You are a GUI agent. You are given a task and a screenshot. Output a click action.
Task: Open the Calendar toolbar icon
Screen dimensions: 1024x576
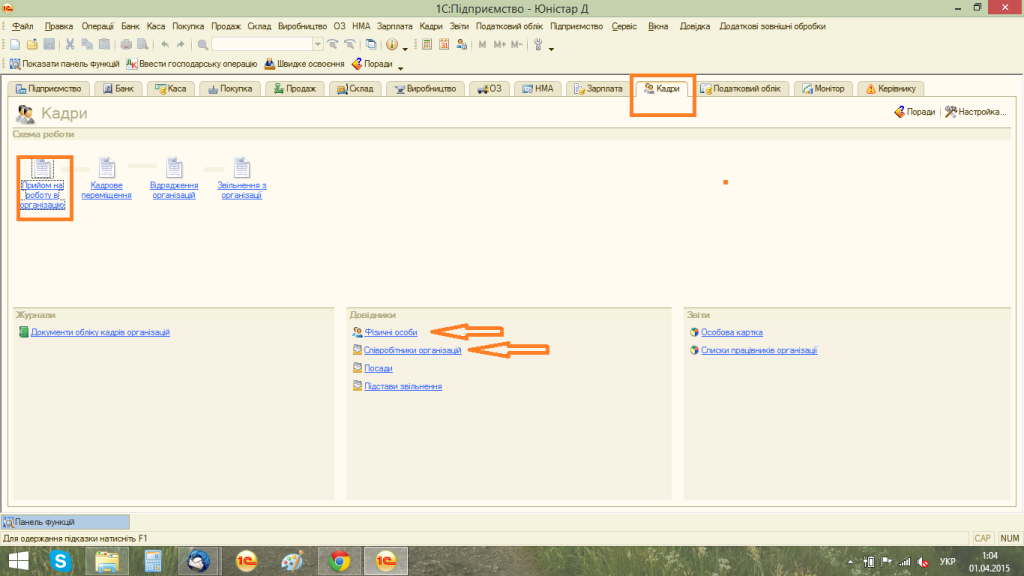[444, 44]
